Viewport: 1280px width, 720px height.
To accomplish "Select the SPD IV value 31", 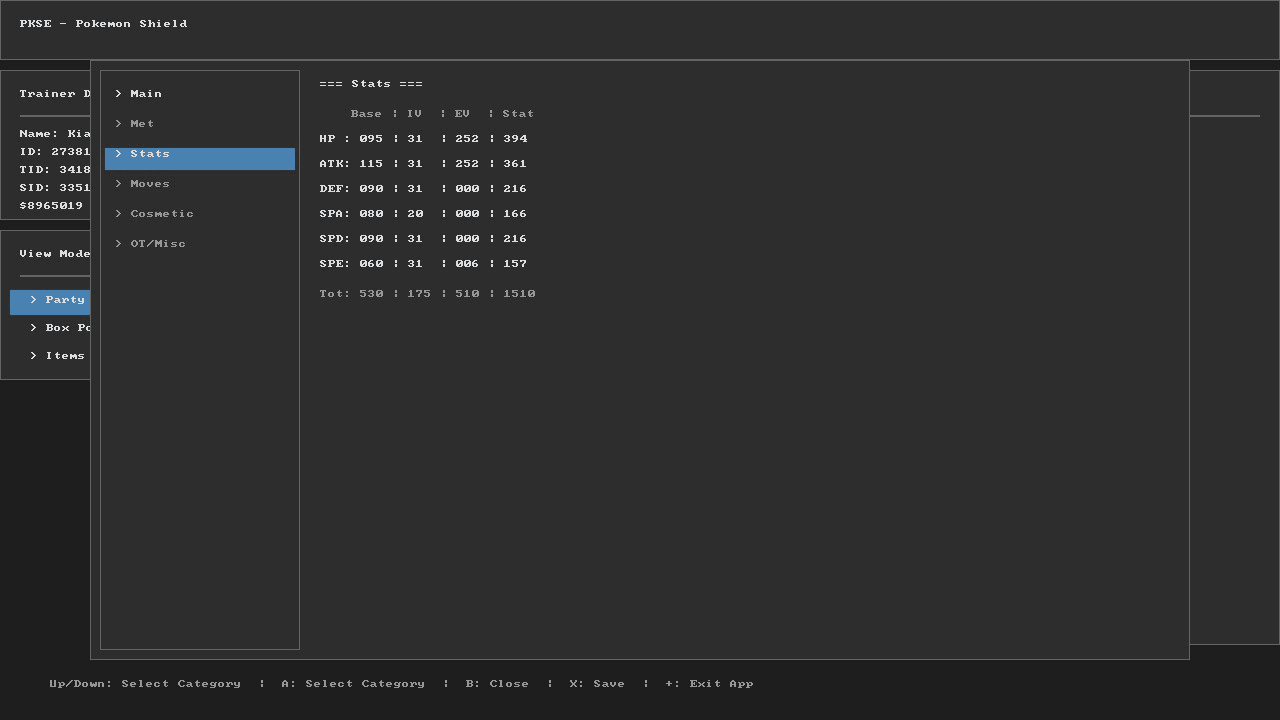I will click(415, 239).
